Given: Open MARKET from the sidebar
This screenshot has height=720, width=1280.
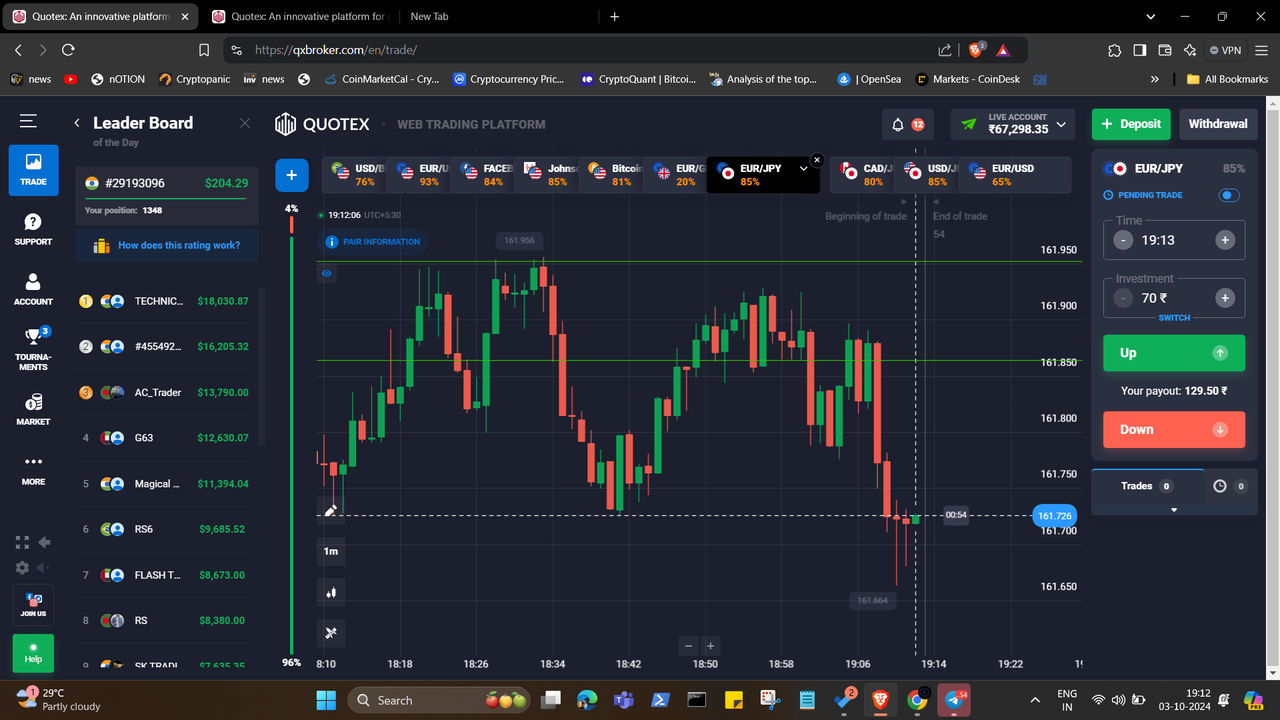Looking at the screenshot, I should pos(33,409).
